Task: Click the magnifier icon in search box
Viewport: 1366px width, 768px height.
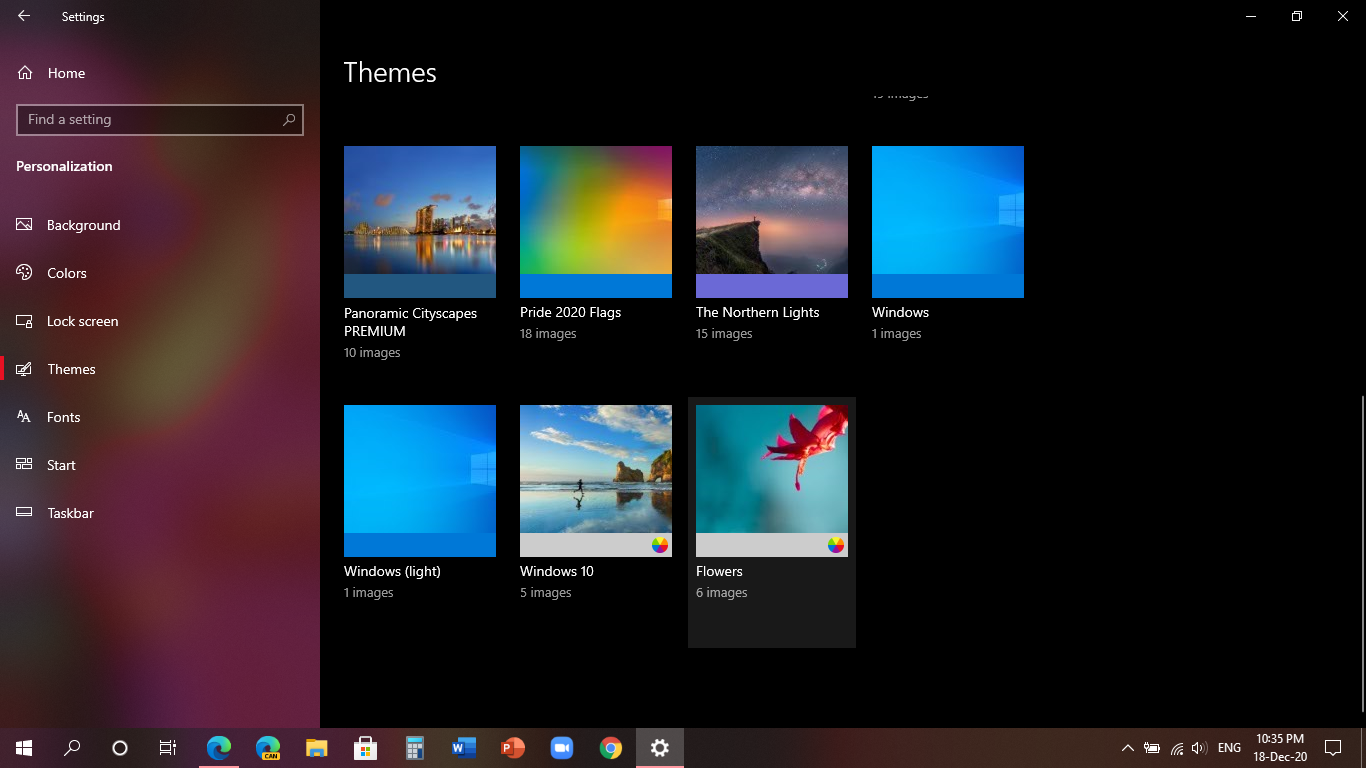Action: (x=289, y=119)
